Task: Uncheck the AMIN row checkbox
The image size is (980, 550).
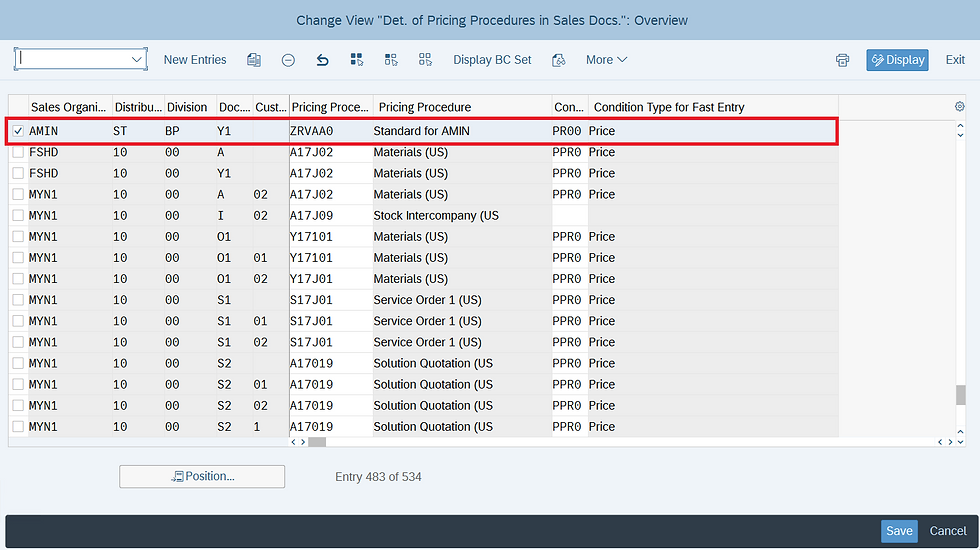Action: pos(18,131)
